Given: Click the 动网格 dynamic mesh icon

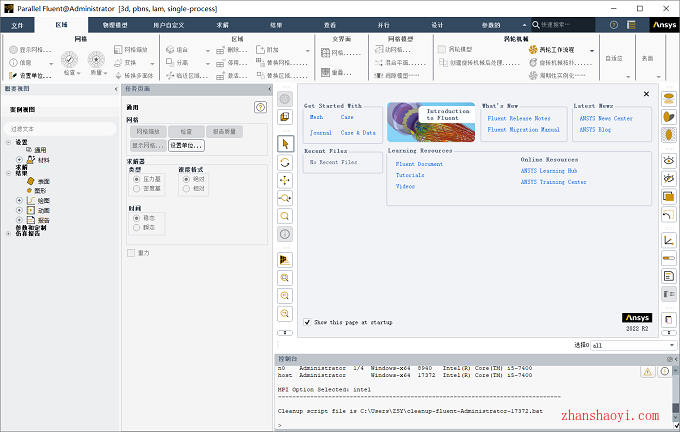Looking at the screenshot, I should (x=379, y=49).
